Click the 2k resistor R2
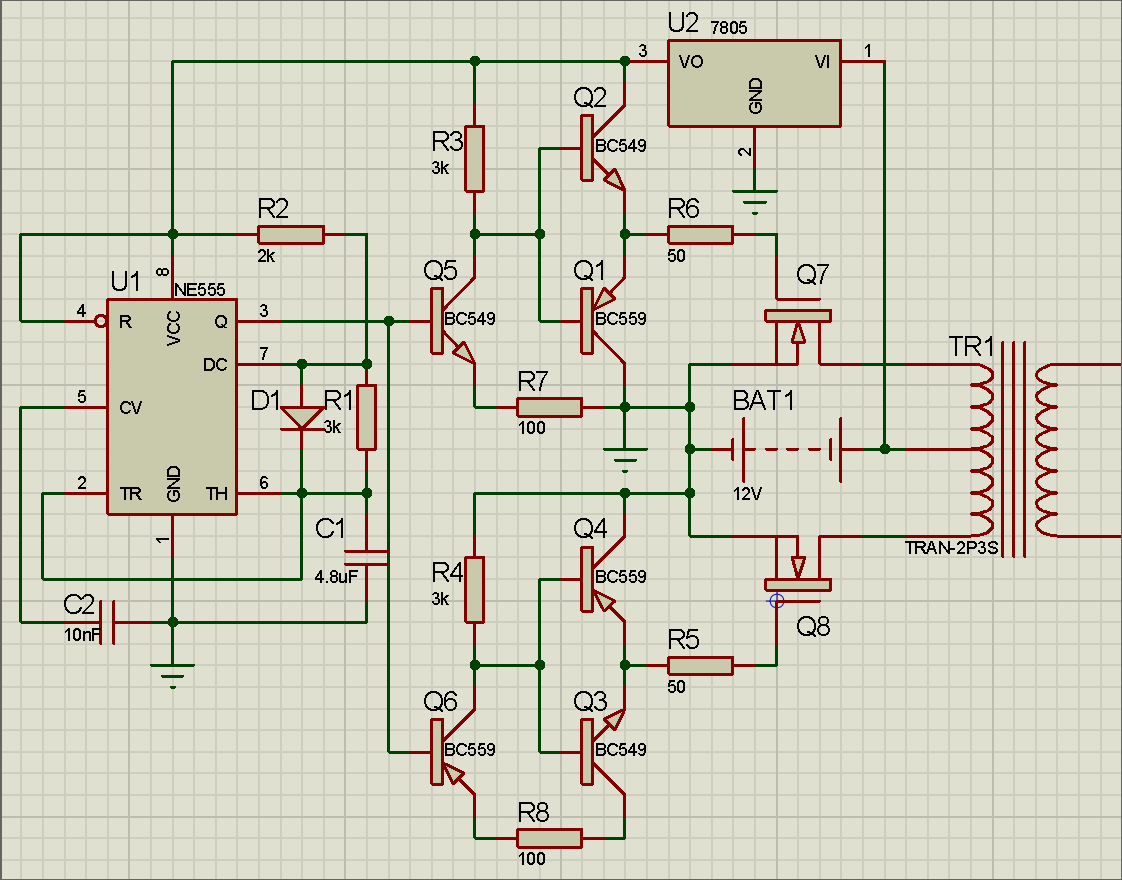 point(290,235)
